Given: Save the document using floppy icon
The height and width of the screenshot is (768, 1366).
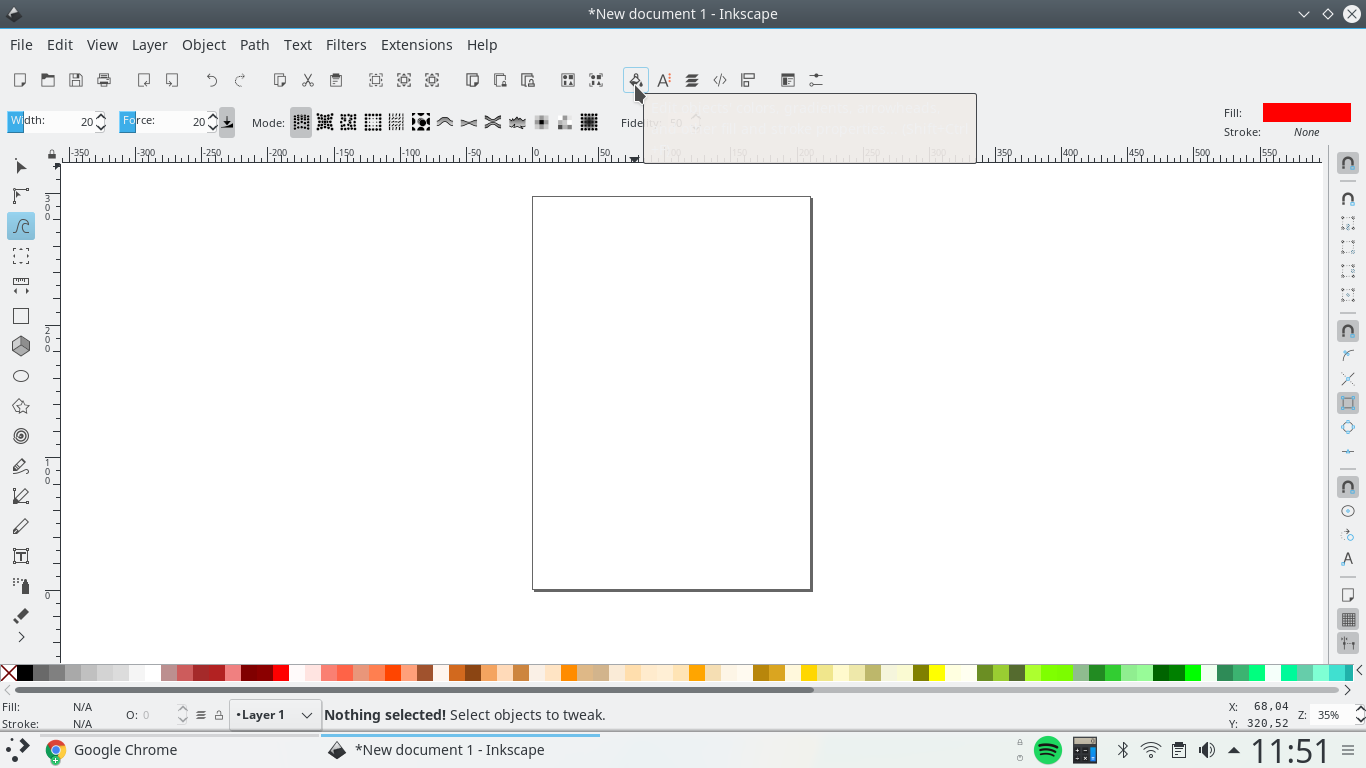Looking at the screenshot, I should (75, 80).
